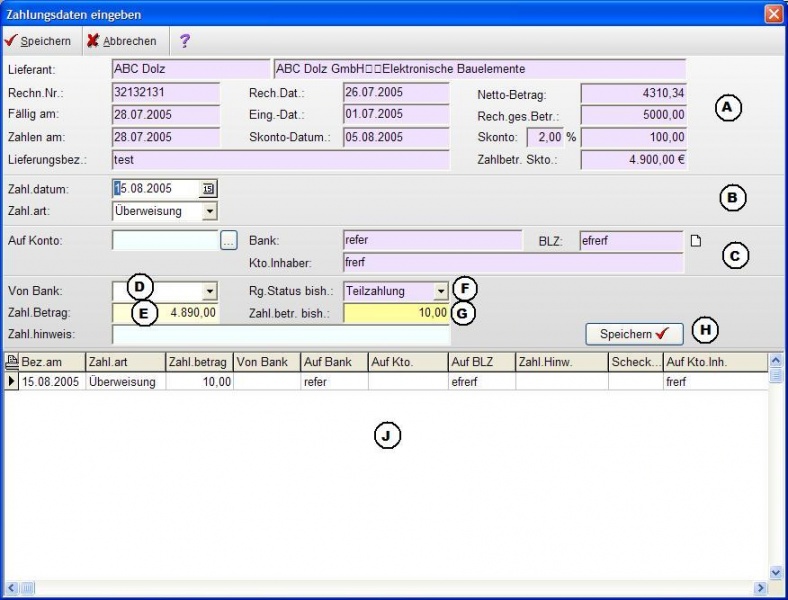Viewport: 788px width, 600px height.
Task: Click the Zahl.betr. bish. field showing 10,00
Action: pyautogui.click(x=396, y=313)
